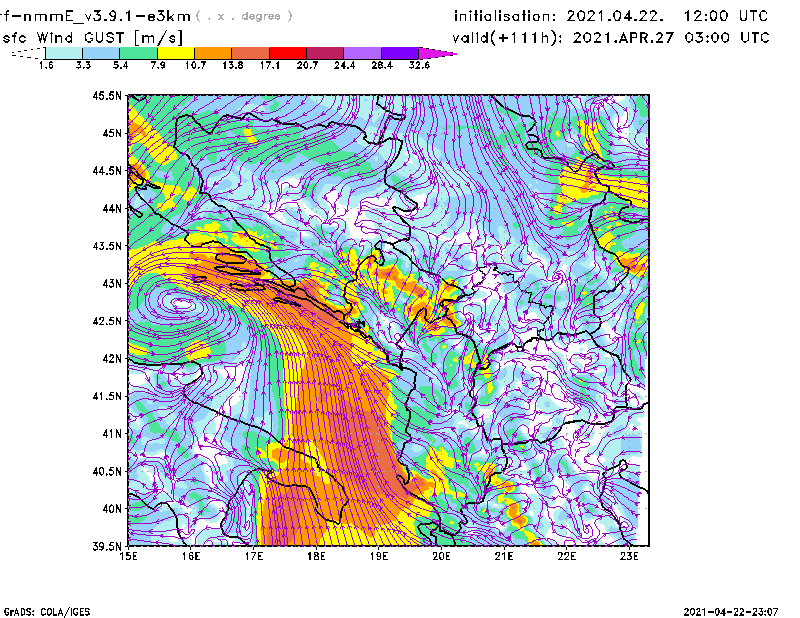Click the '19E' longitude label
The width and height of the screenshot is (800, 618).
click(x=379, y=556)
